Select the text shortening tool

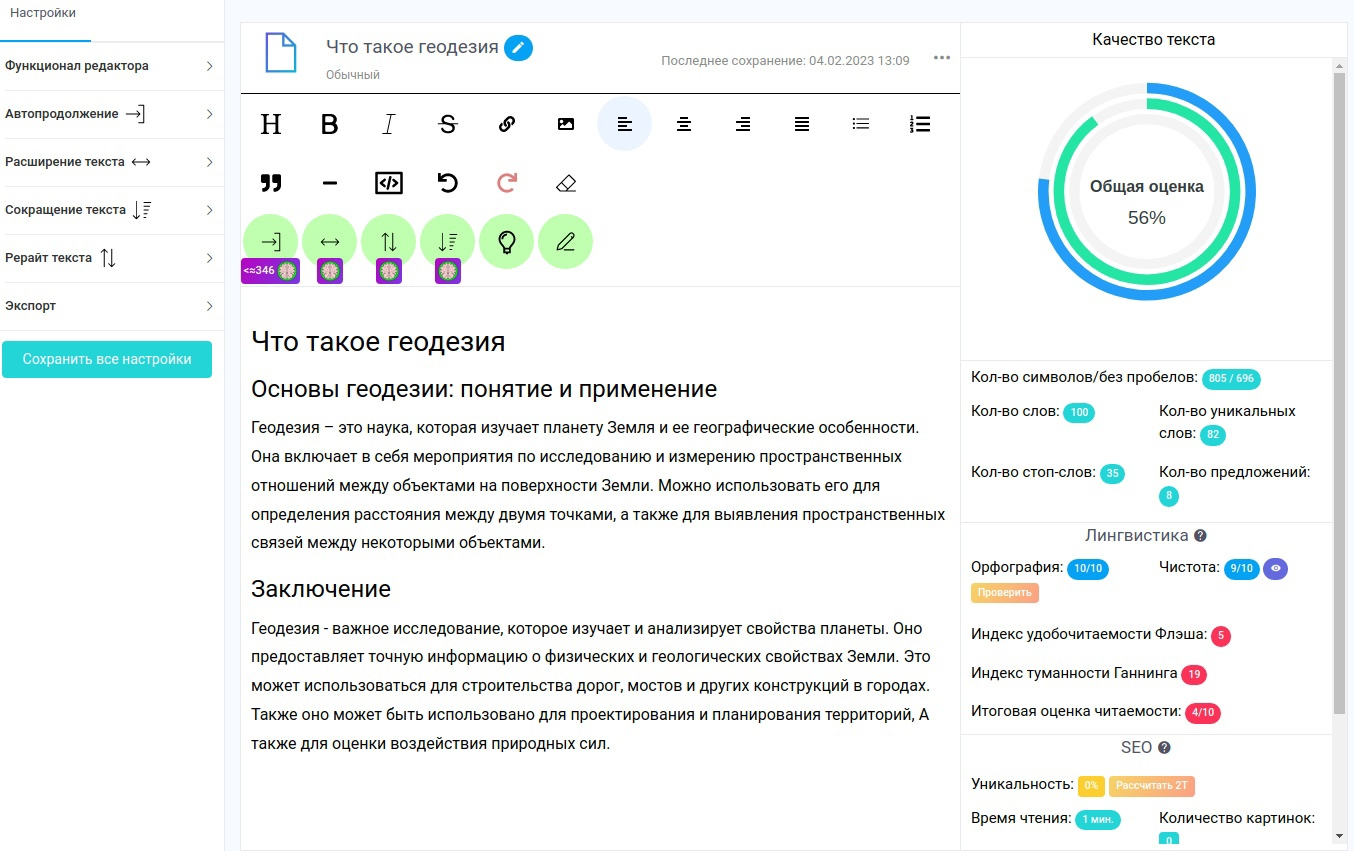(447, 241)
